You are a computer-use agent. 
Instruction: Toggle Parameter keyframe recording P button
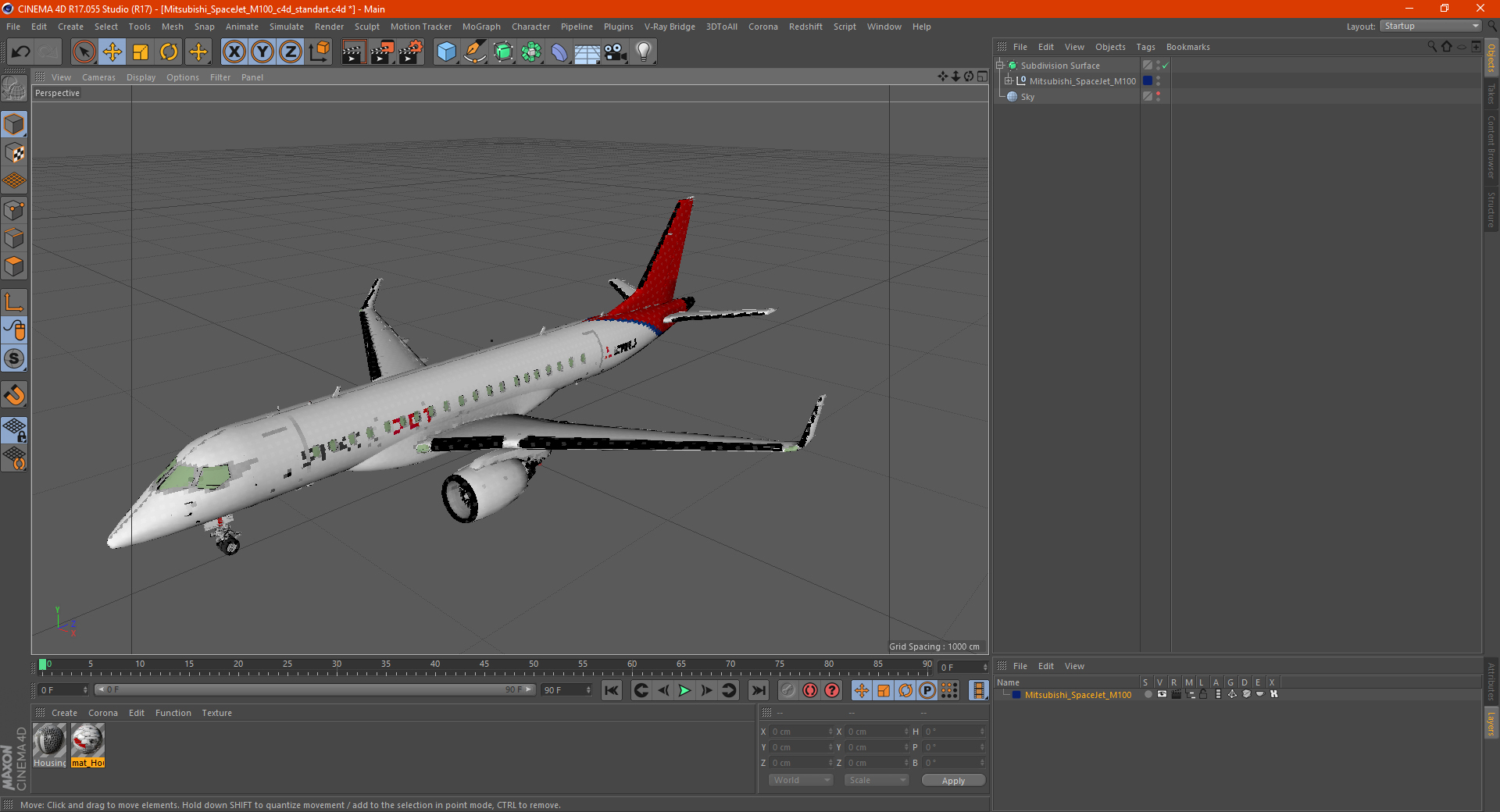[927, 690]
